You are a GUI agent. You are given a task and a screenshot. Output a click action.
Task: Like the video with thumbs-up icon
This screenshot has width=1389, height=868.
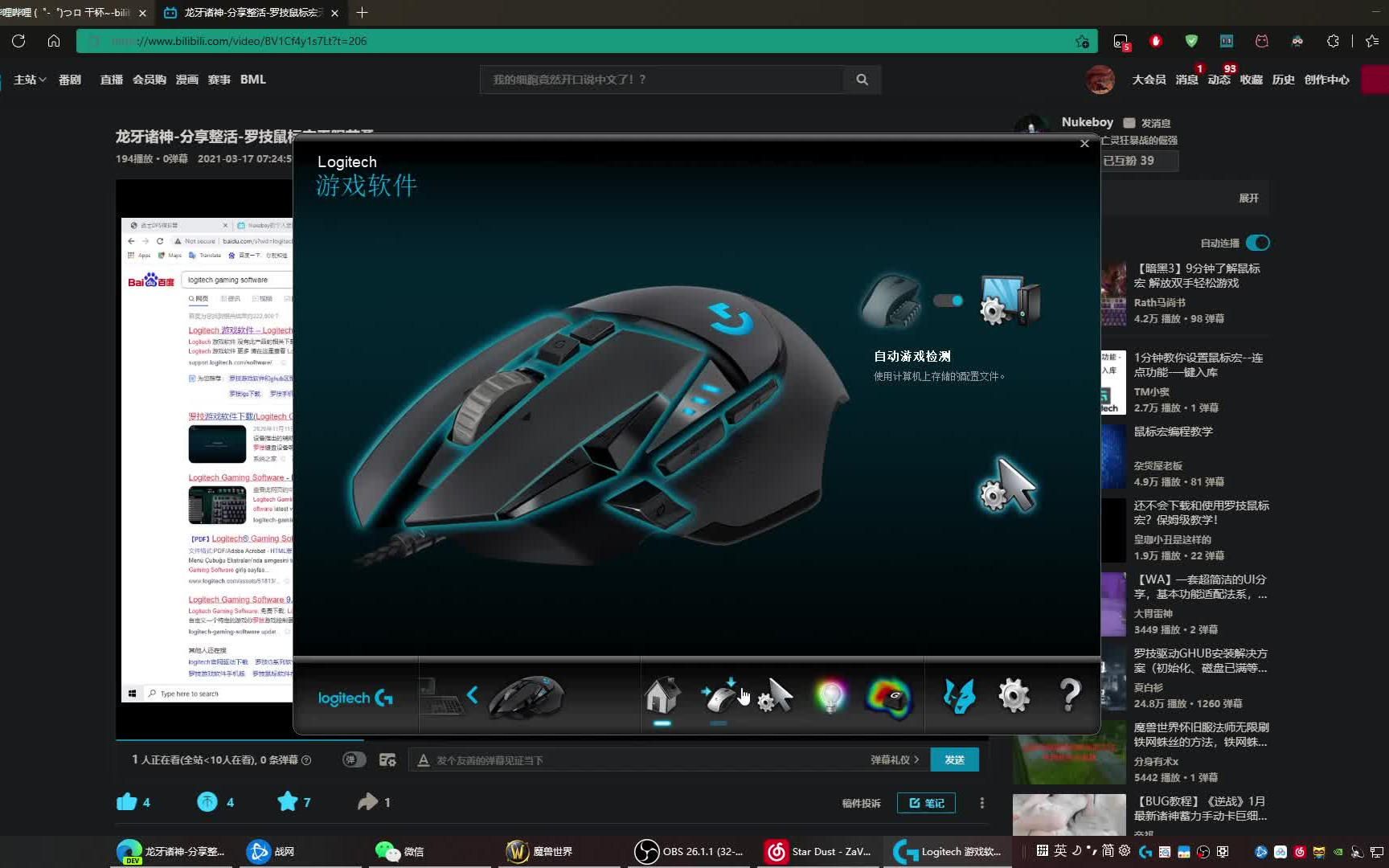point(127,801)
